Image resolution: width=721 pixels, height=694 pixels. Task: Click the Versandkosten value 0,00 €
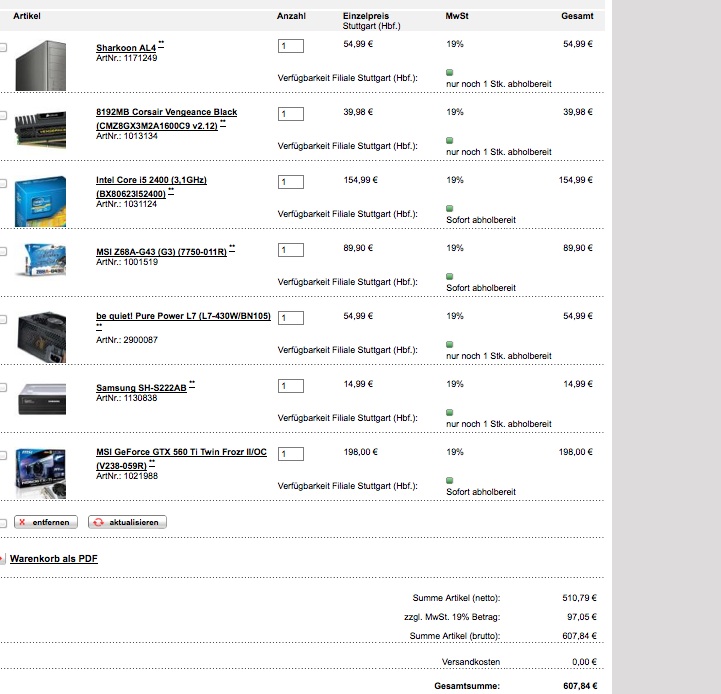click(584, 662)
